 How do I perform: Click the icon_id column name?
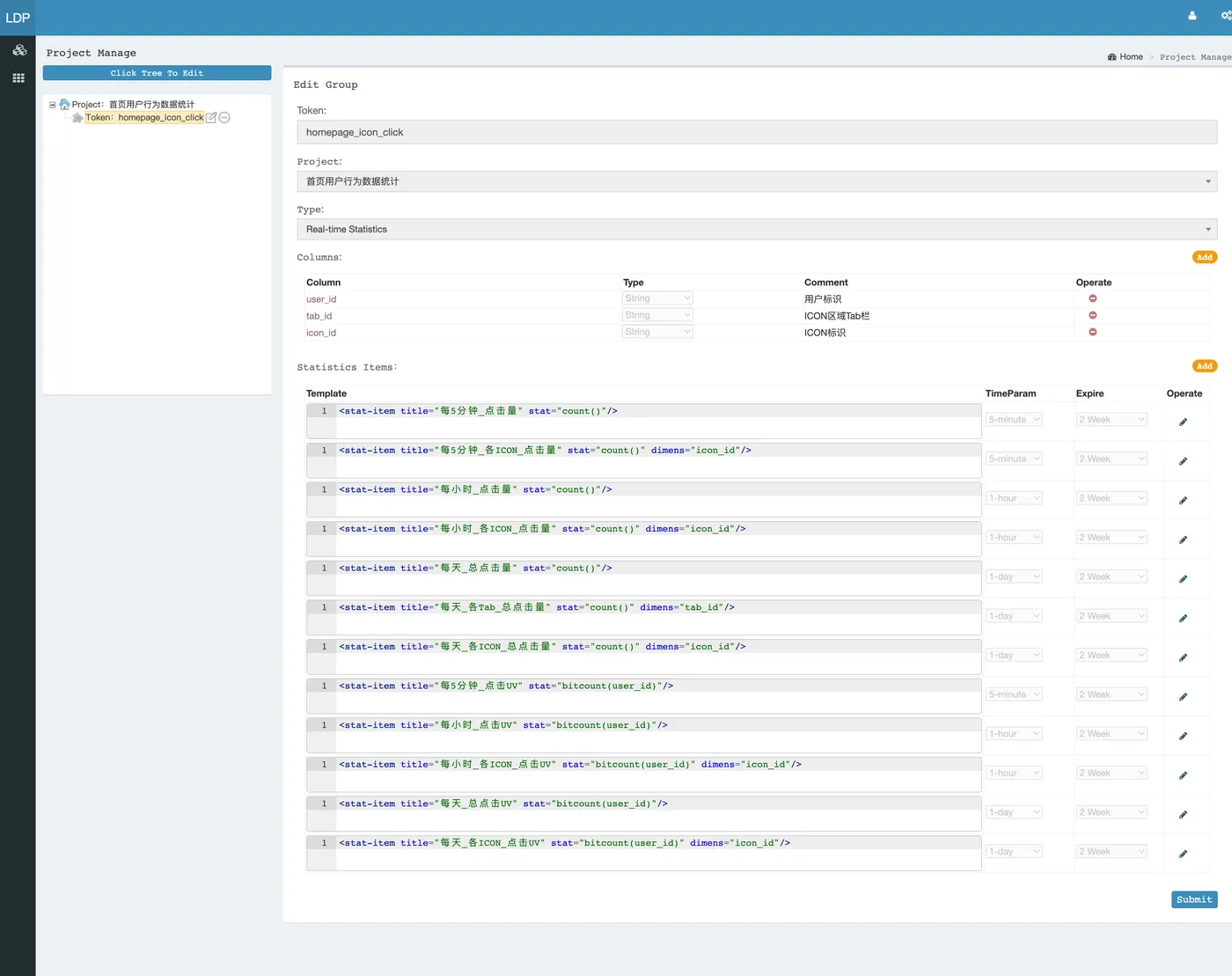click(x=321, y=333)
